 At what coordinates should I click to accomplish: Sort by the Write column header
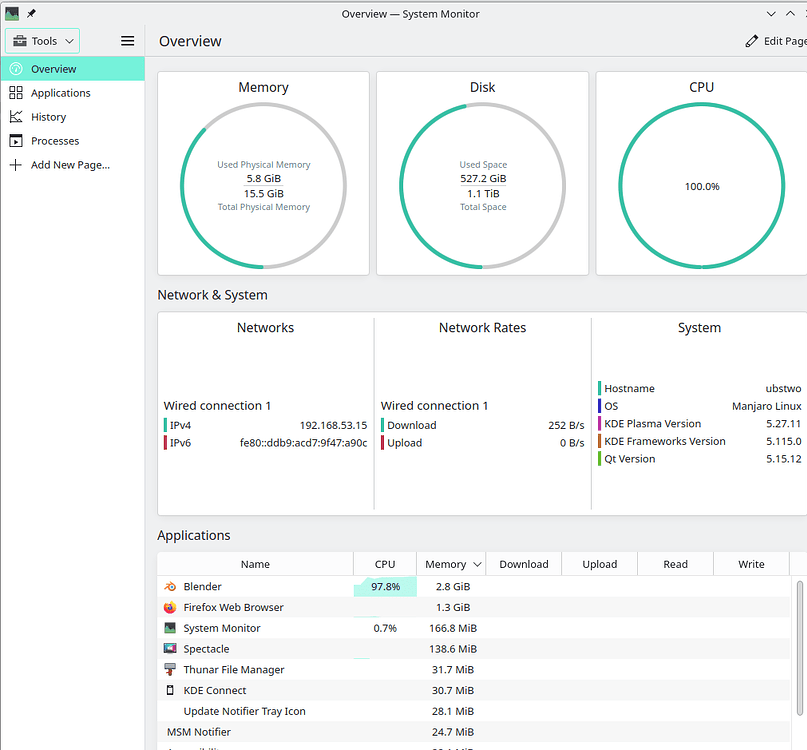(751, 564)
